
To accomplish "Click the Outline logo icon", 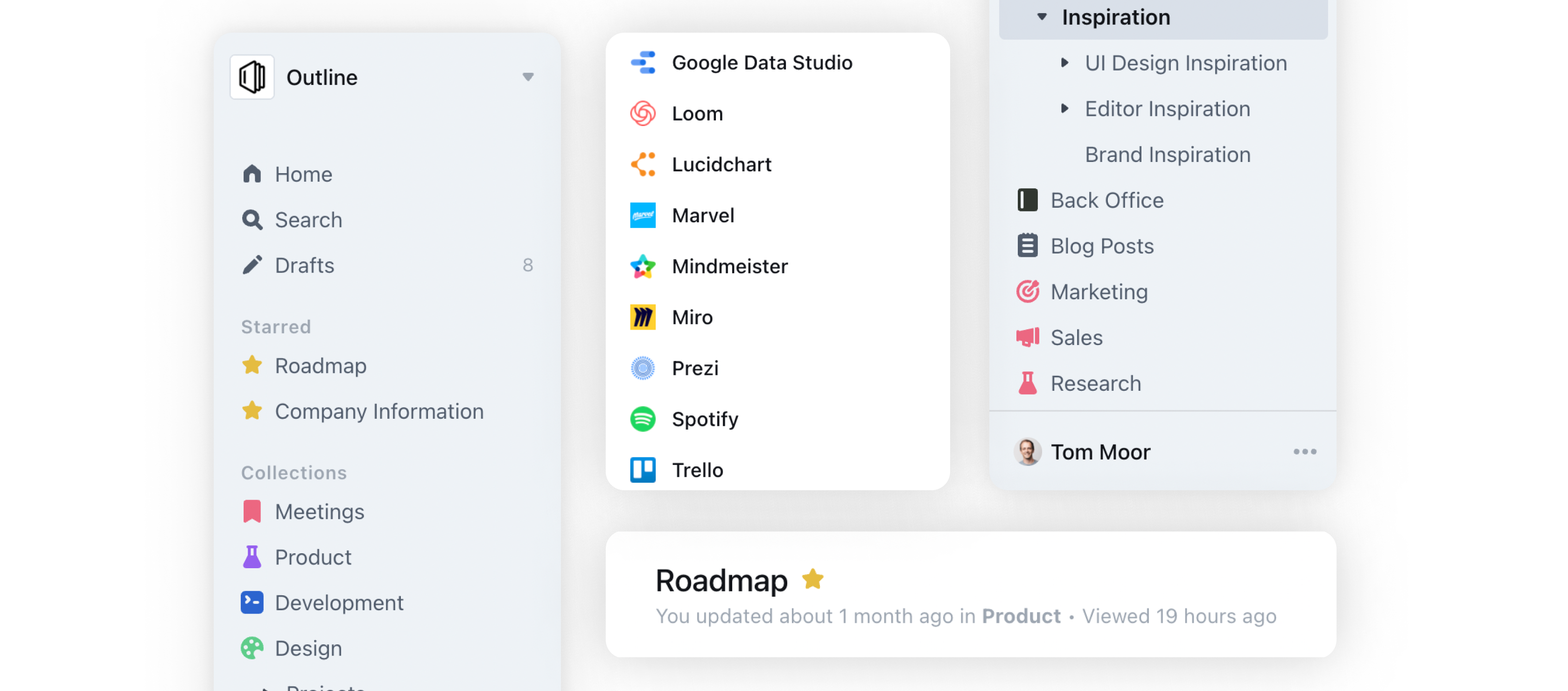I will click(x=252, y=78).
